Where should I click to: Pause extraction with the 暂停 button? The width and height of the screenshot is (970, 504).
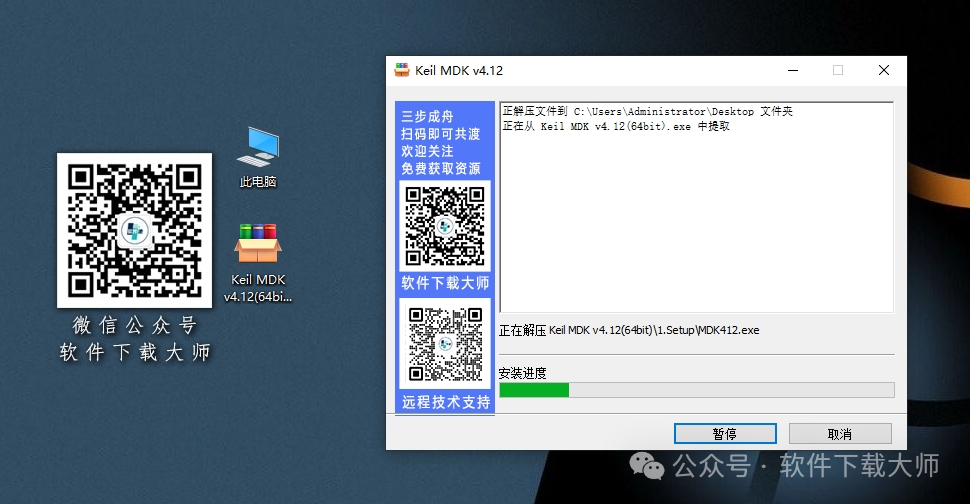(x=725, y=434)
